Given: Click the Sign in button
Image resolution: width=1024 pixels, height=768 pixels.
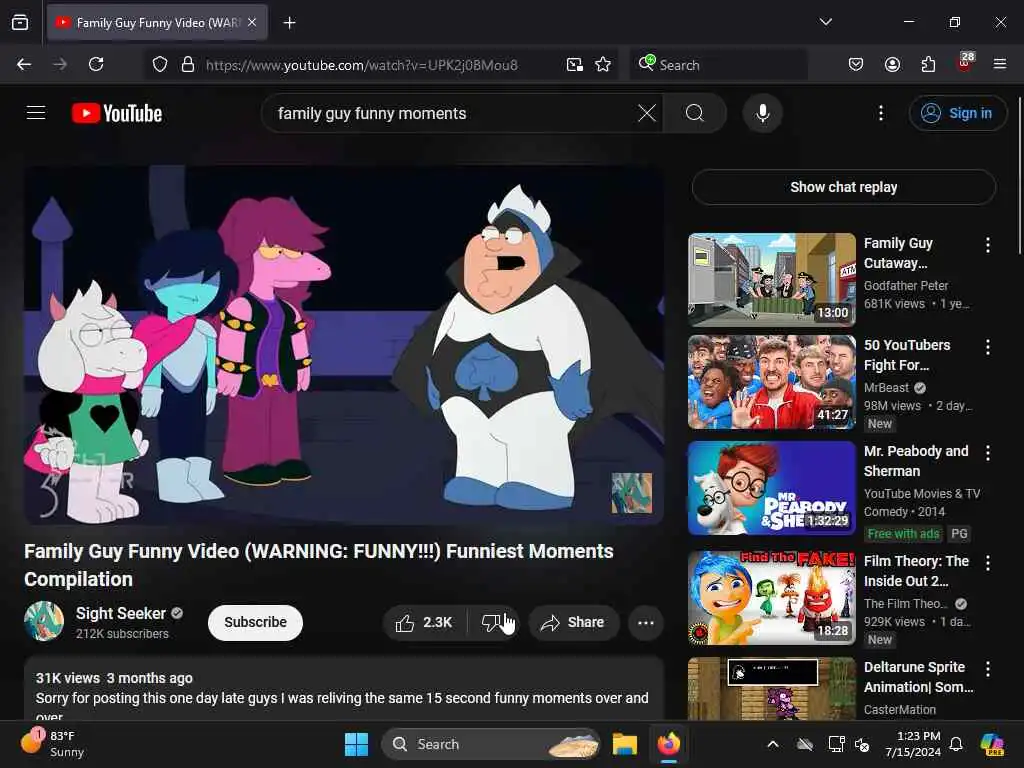Looking at the screenshot, I should click(957, 113).
